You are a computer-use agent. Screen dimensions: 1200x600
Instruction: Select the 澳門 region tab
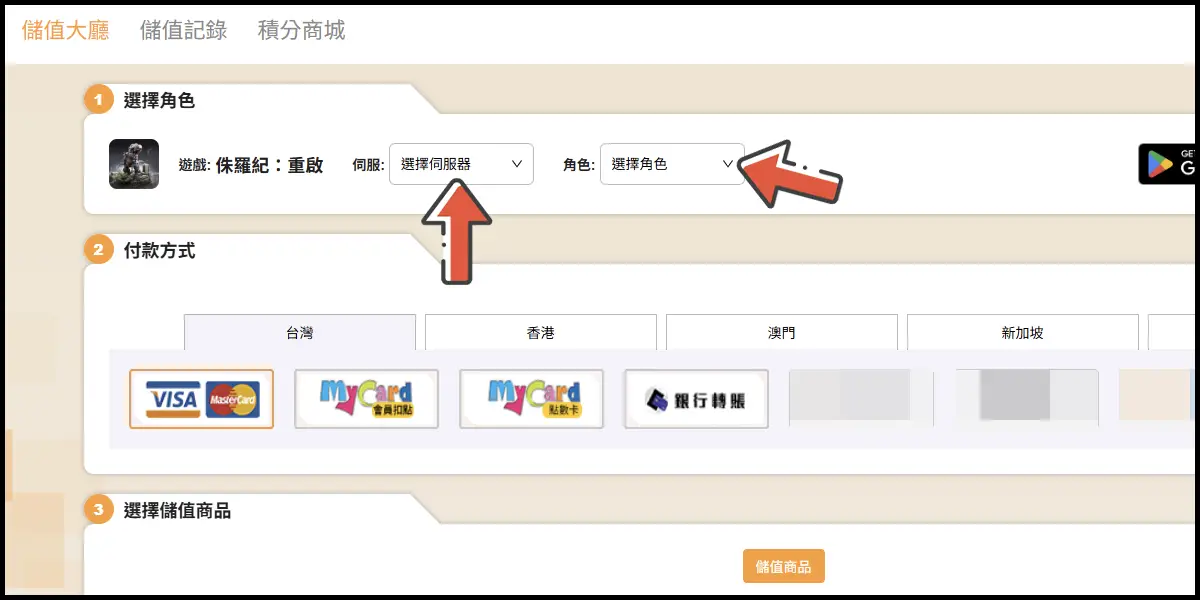pyautogui.click(x=781, y=333)
